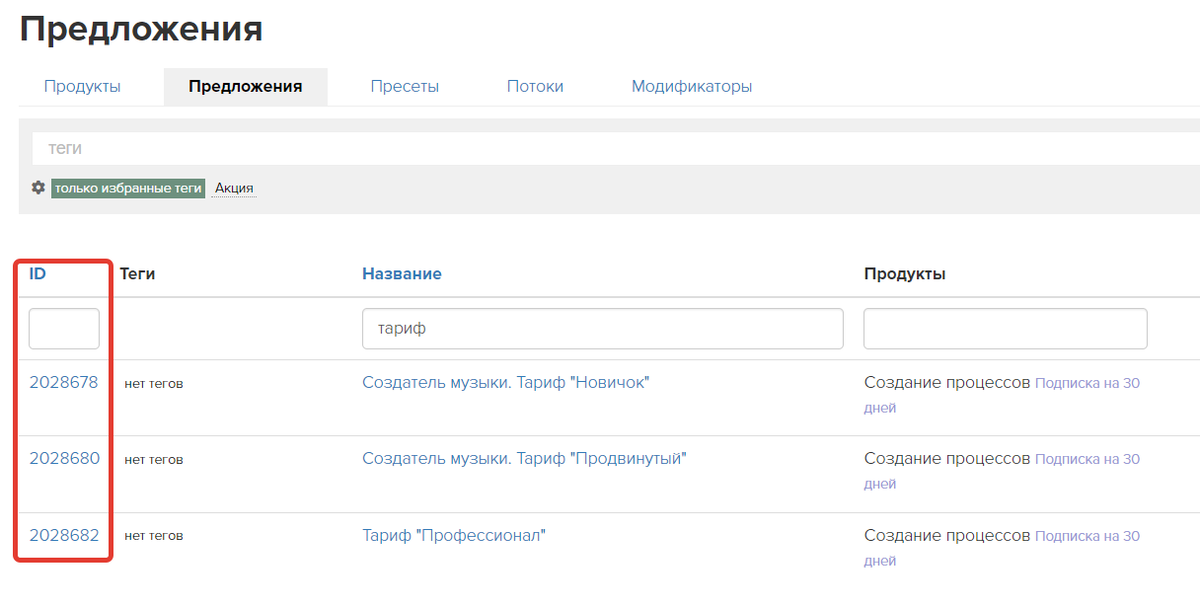Click 'нет тегов' in row 2028682
1200x608 pixels.
pos(154,536)
